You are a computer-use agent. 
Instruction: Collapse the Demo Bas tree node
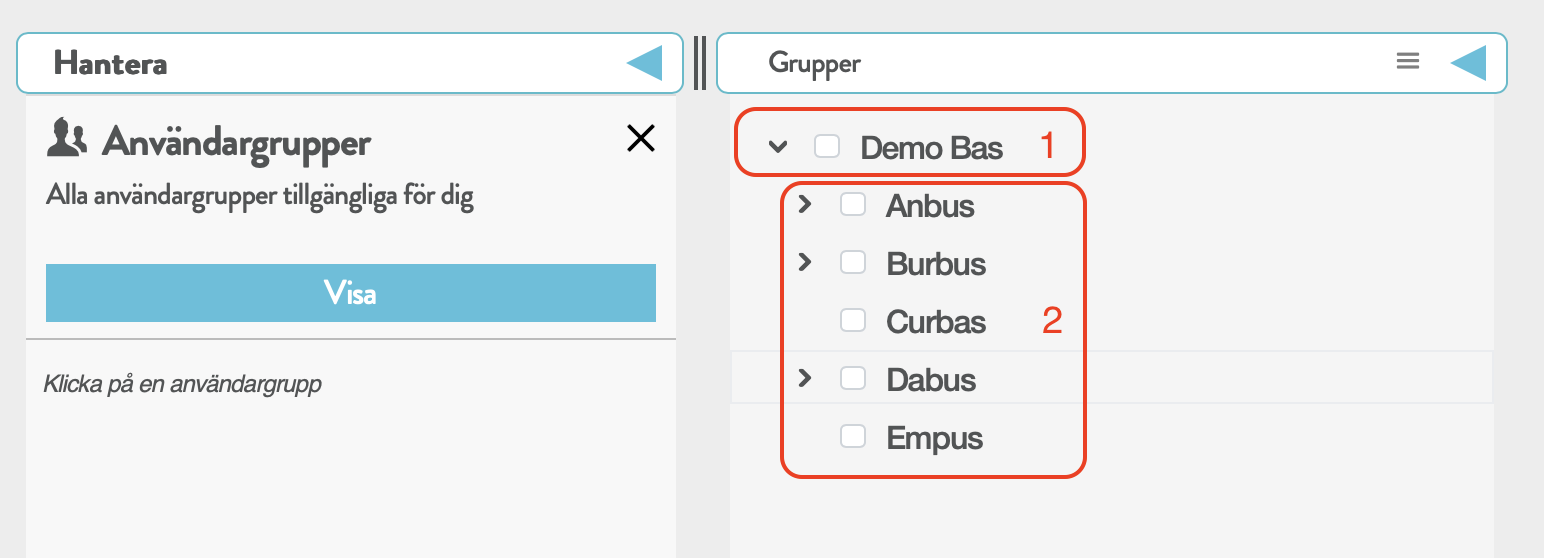pos(778,147)
